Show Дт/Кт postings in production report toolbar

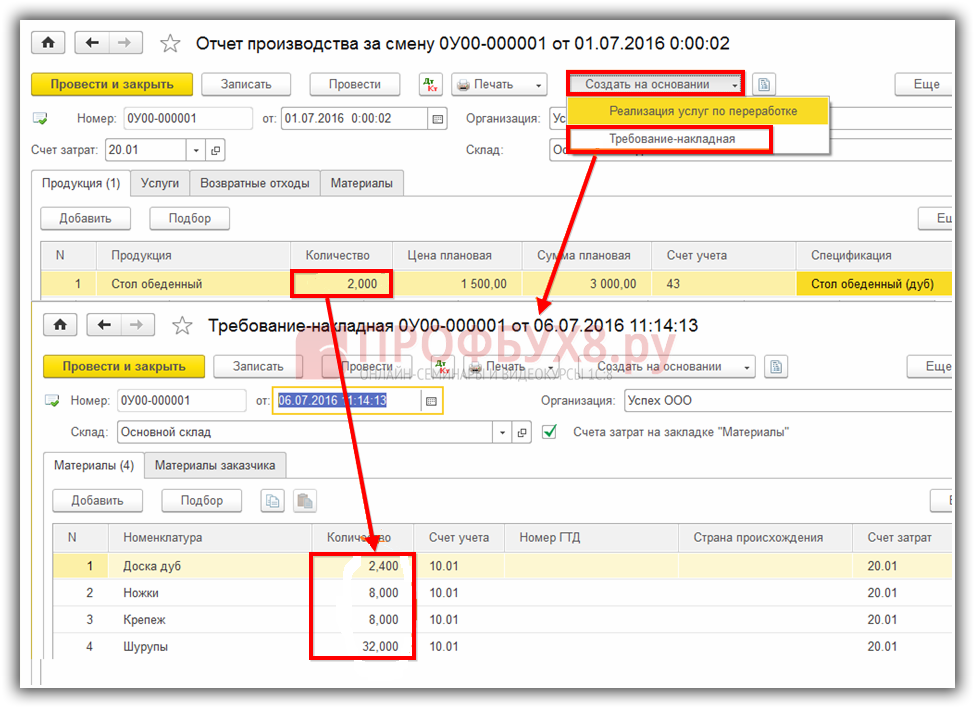coord(430,85)
